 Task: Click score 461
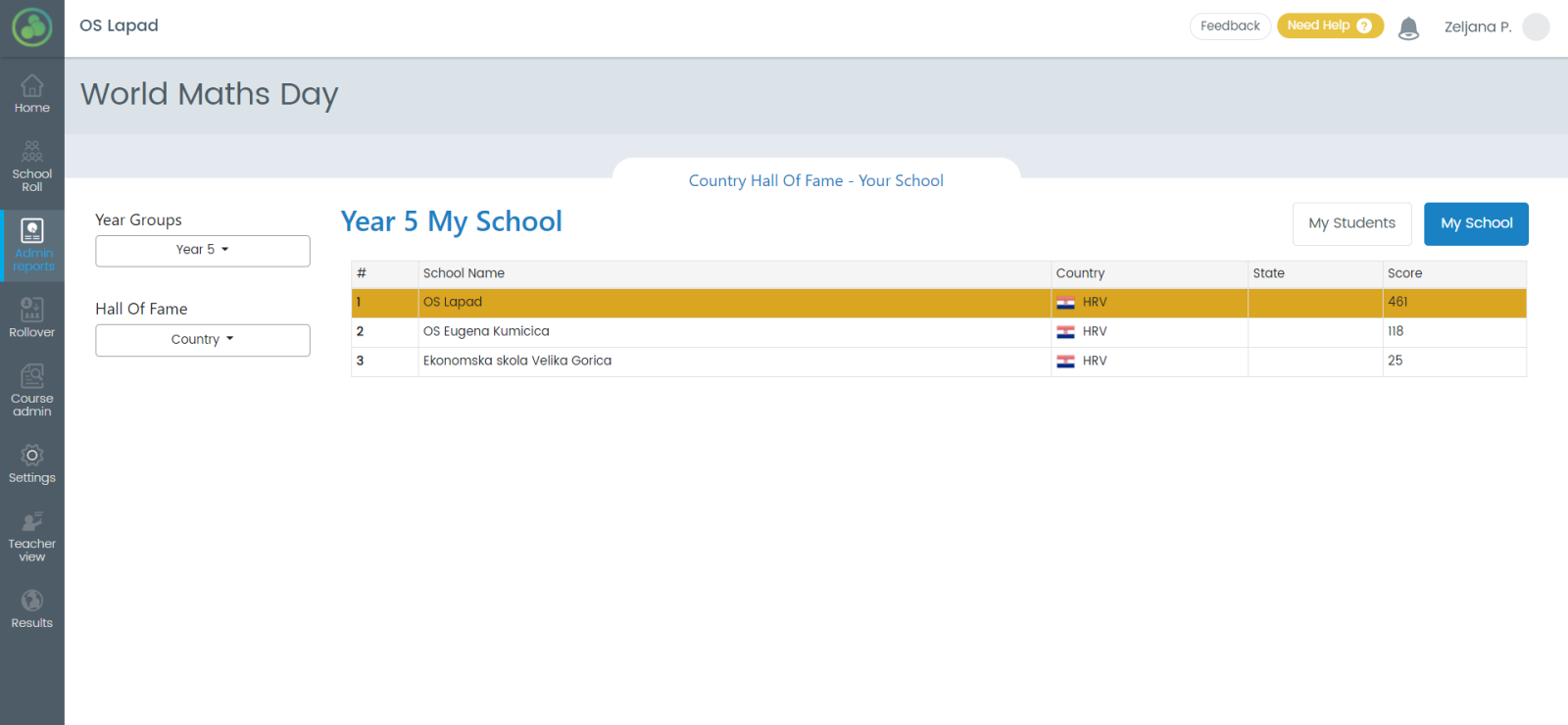tap(1397, 302)
